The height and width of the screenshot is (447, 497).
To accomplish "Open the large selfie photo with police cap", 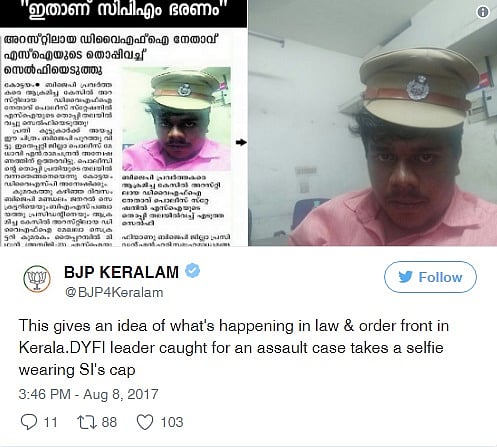I will (373, 123).
